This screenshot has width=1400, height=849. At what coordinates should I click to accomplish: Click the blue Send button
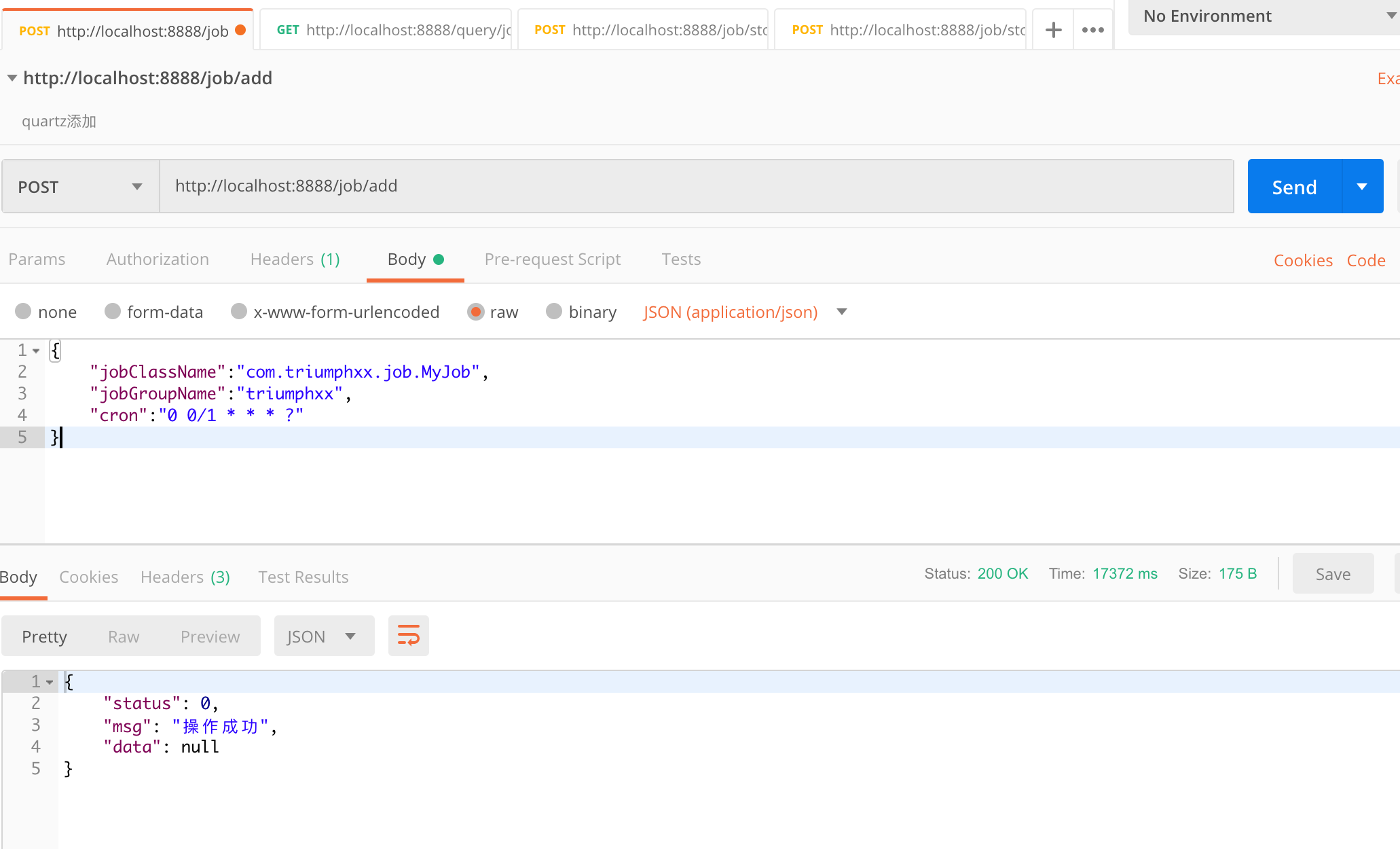1294,187
